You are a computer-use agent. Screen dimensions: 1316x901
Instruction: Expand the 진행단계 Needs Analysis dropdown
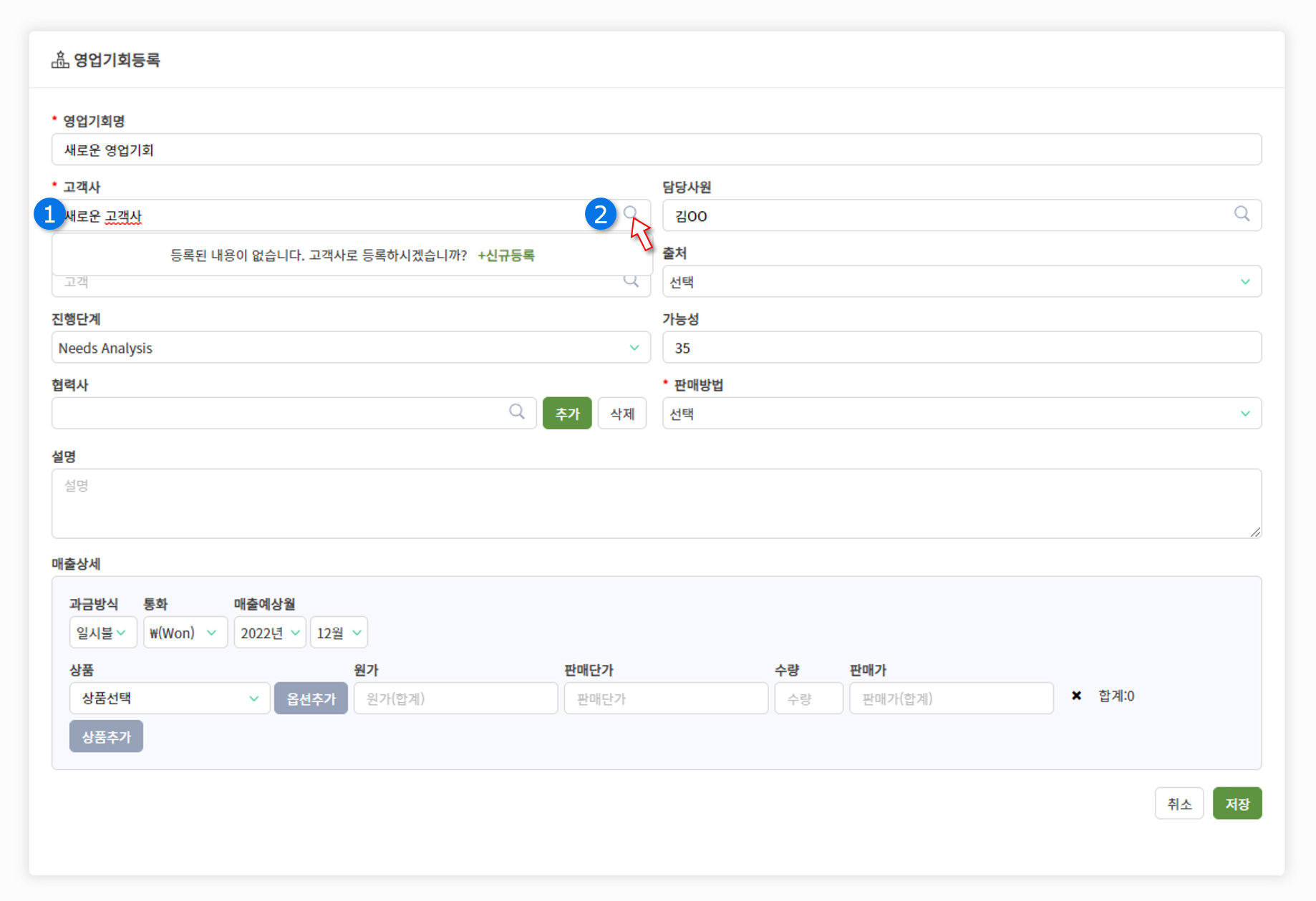pyautogui.click(x=350, y=348)
